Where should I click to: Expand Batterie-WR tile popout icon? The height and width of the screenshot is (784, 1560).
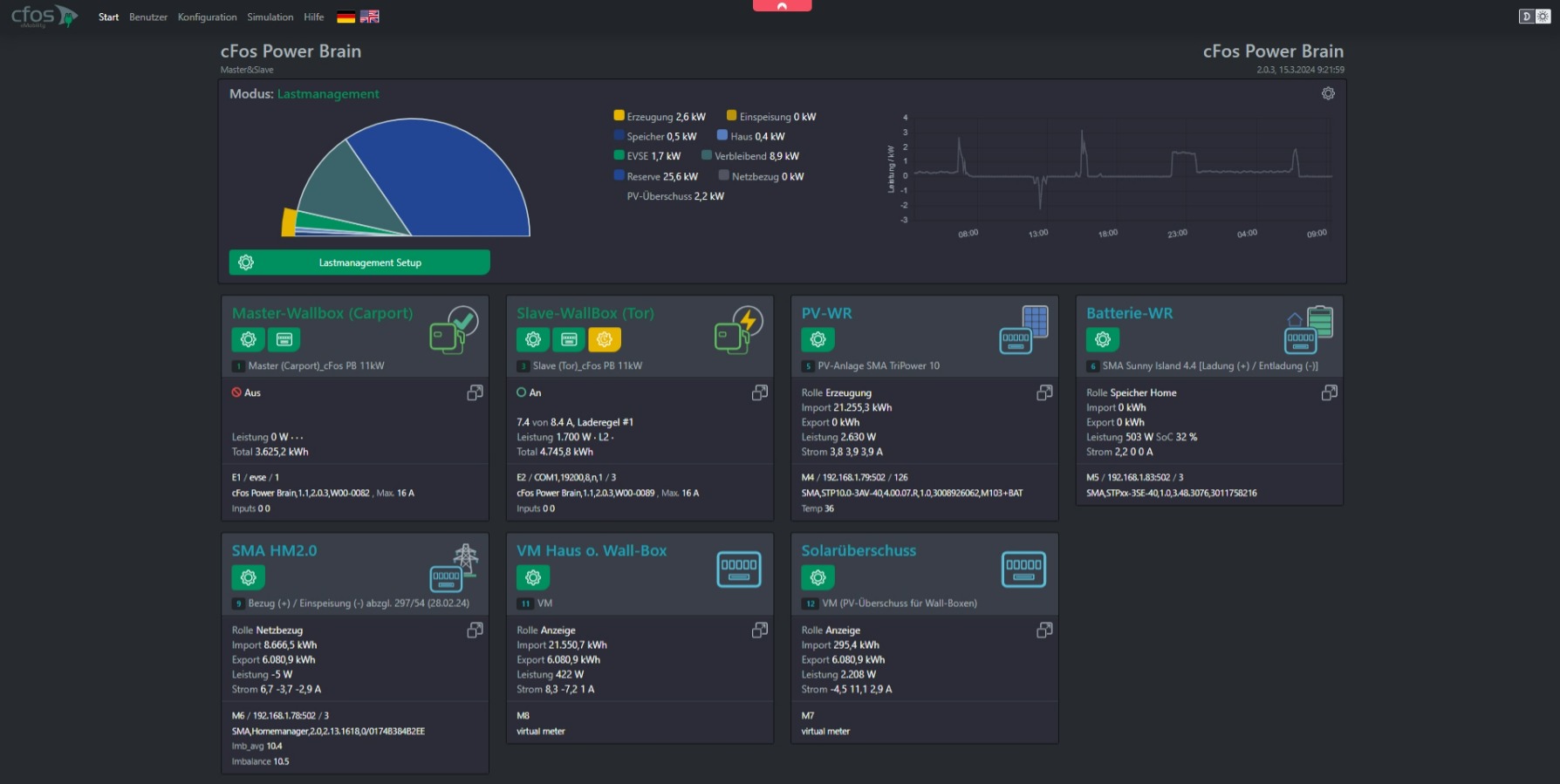pos(1330,392)
